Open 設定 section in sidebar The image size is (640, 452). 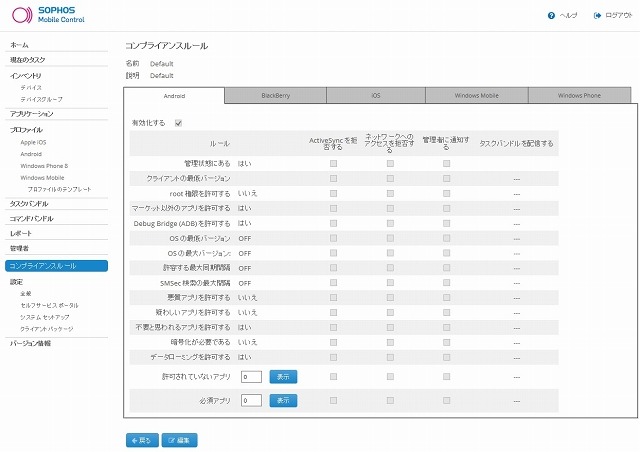coord(16,282)
